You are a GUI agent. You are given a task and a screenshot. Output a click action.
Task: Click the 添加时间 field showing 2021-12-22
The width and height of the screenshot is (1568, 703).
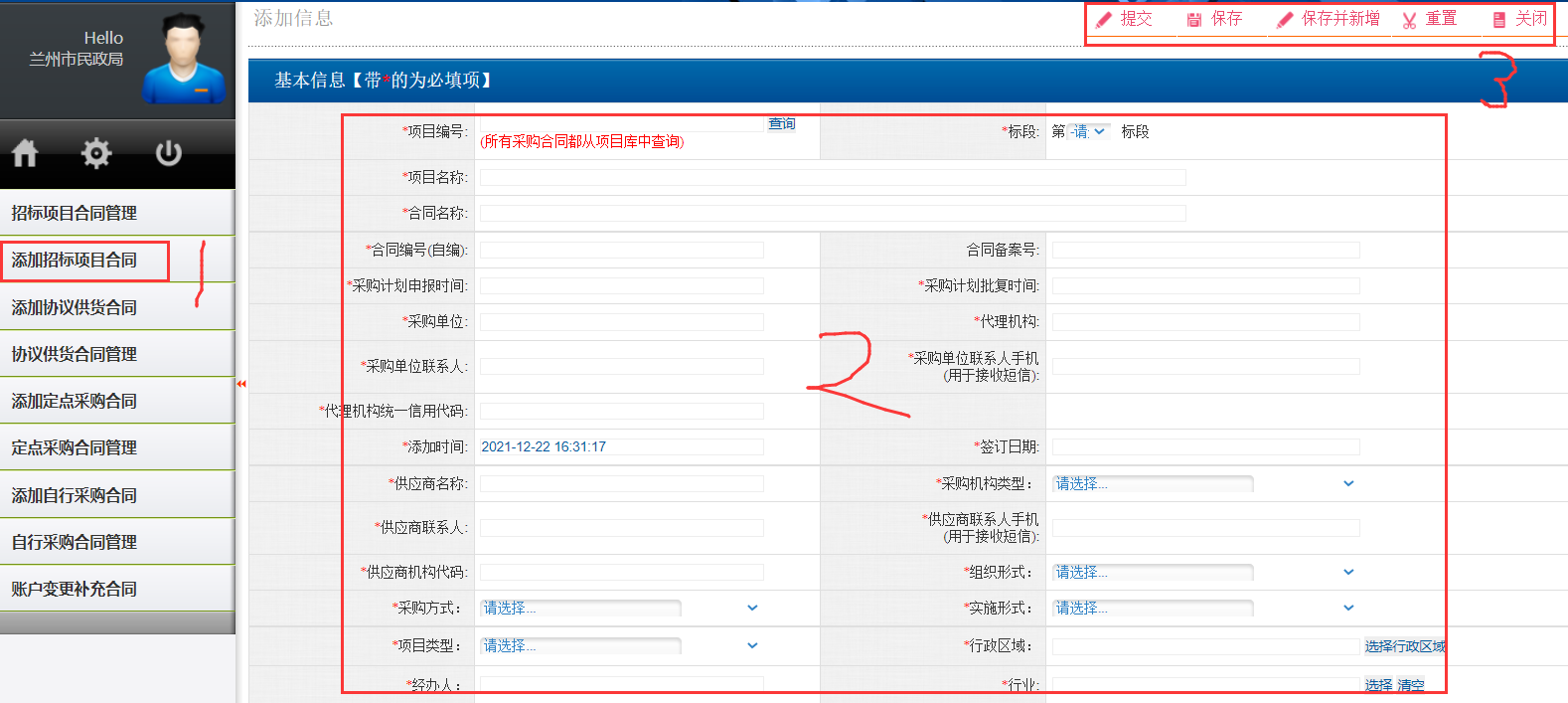(622, 446)
